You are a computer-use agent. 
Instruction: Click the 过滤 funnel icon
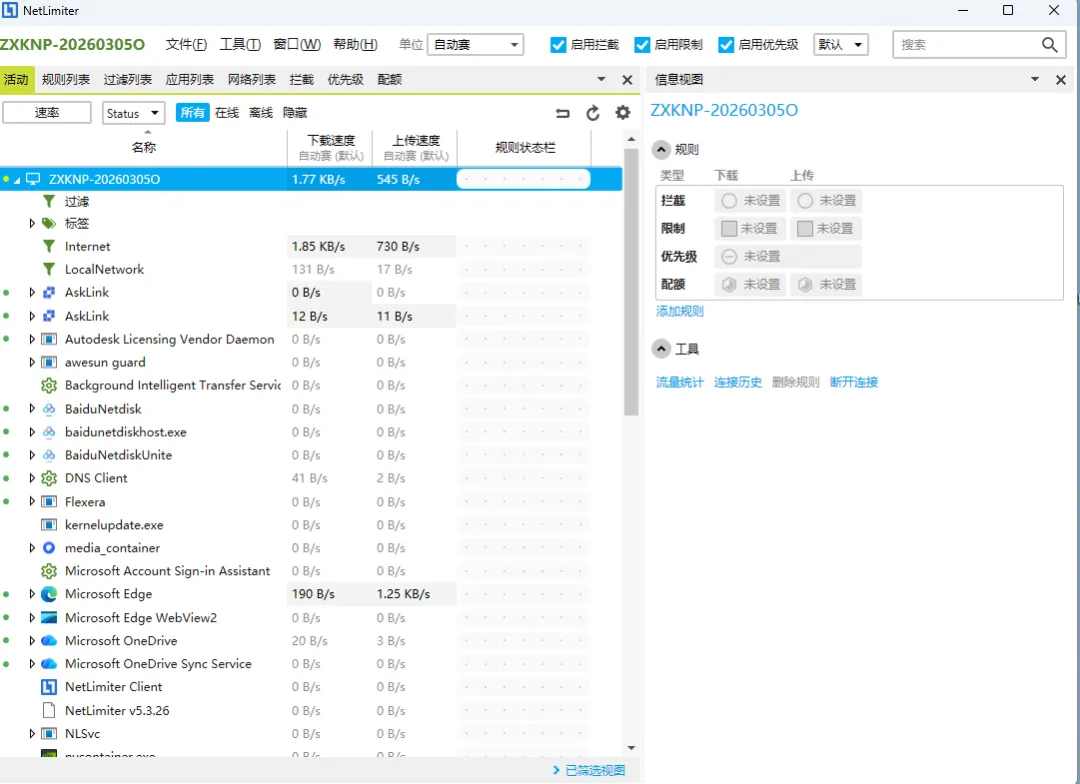point(49,201)
